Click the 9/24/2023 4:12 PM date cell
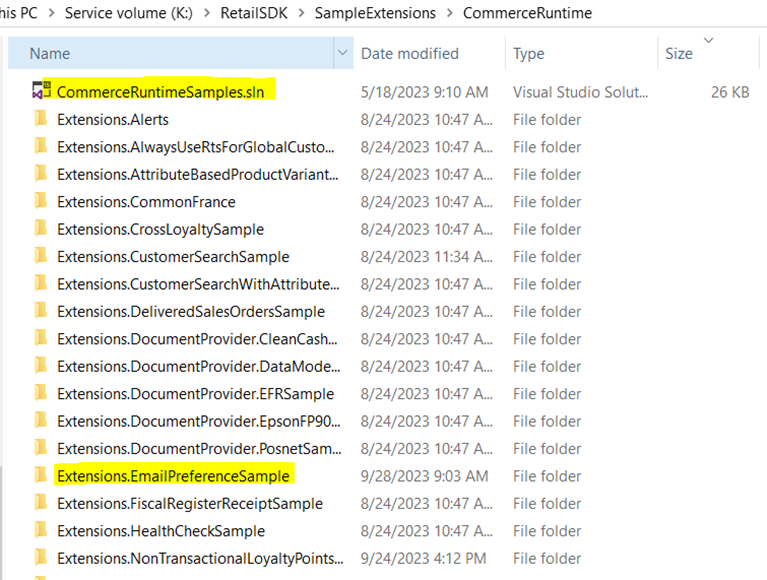Screen dimensions: 767x580 pyautogui.click(x=424, y=558)
